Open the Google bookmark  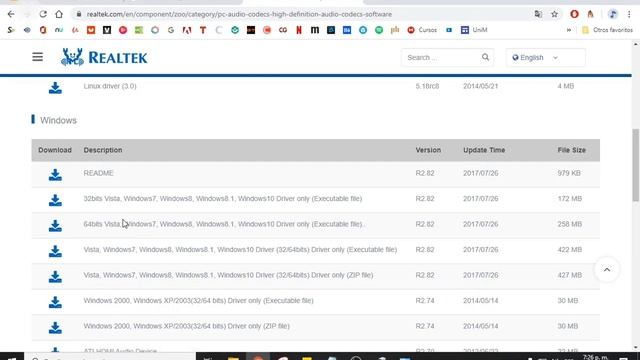point(171,30)
